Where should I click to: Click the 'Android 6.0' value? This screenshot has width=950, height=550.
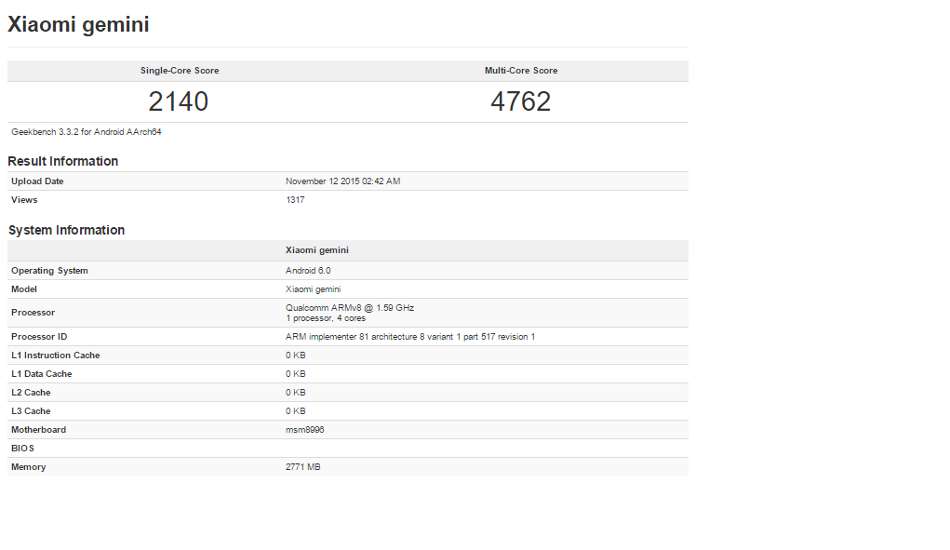point(308,271)
